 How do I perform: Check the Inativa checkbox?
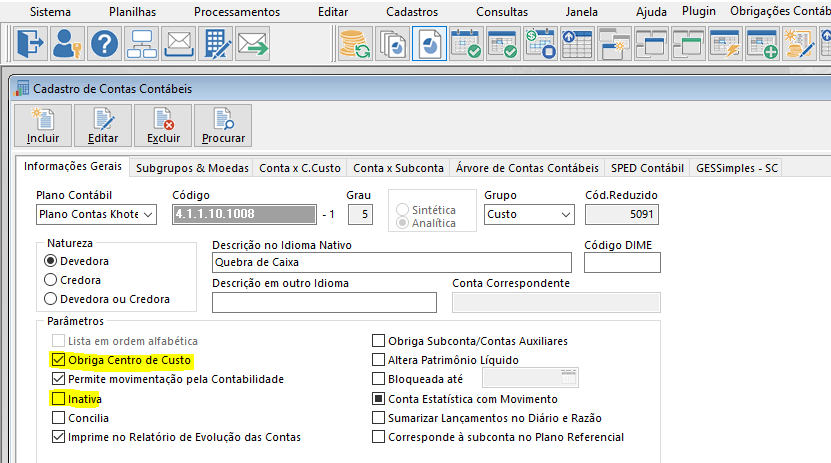58,398
